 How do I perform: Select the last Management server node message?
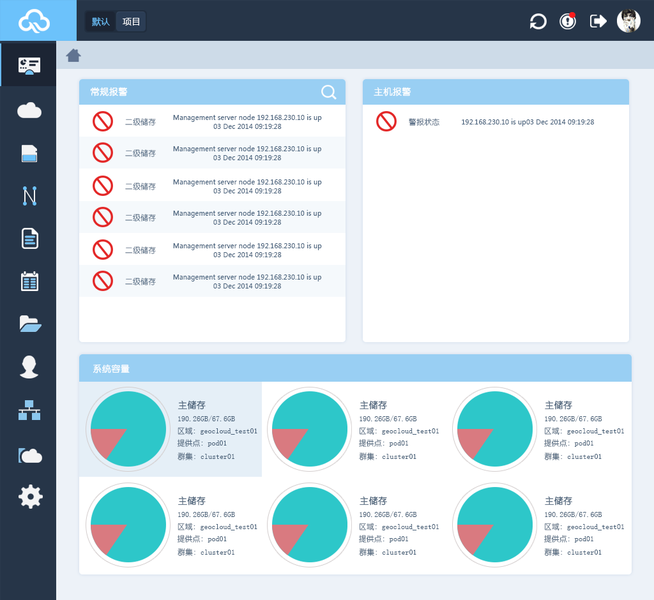[247, 281]
